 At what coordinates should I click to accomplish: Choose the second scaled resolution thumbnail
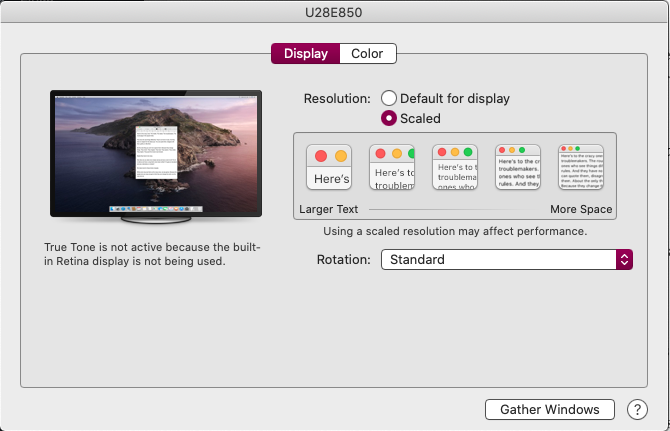point(392,168)
